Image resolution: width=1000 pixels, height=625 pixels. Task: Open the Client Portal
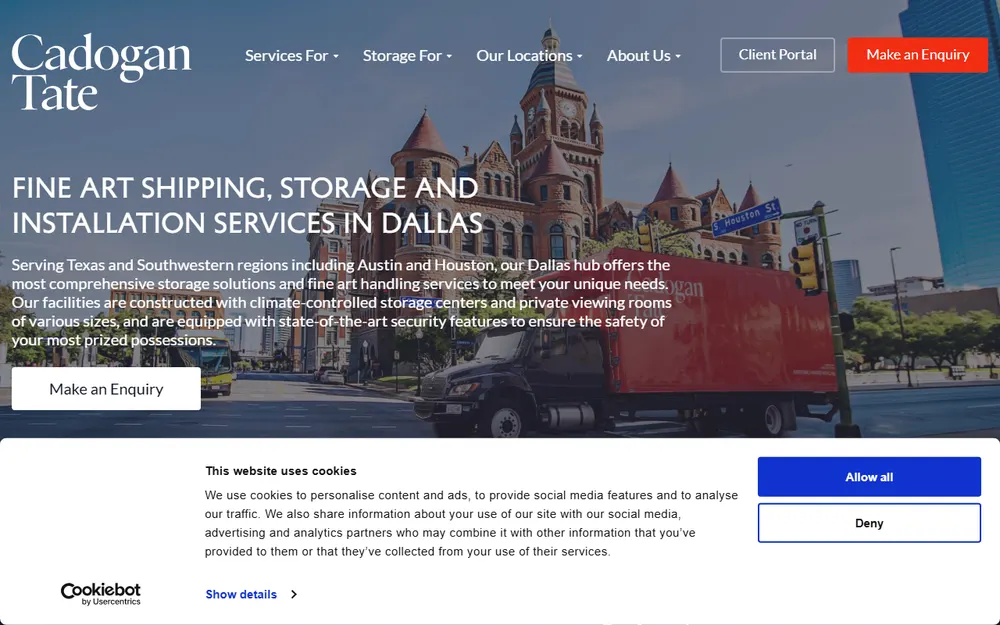coord(777,55)
